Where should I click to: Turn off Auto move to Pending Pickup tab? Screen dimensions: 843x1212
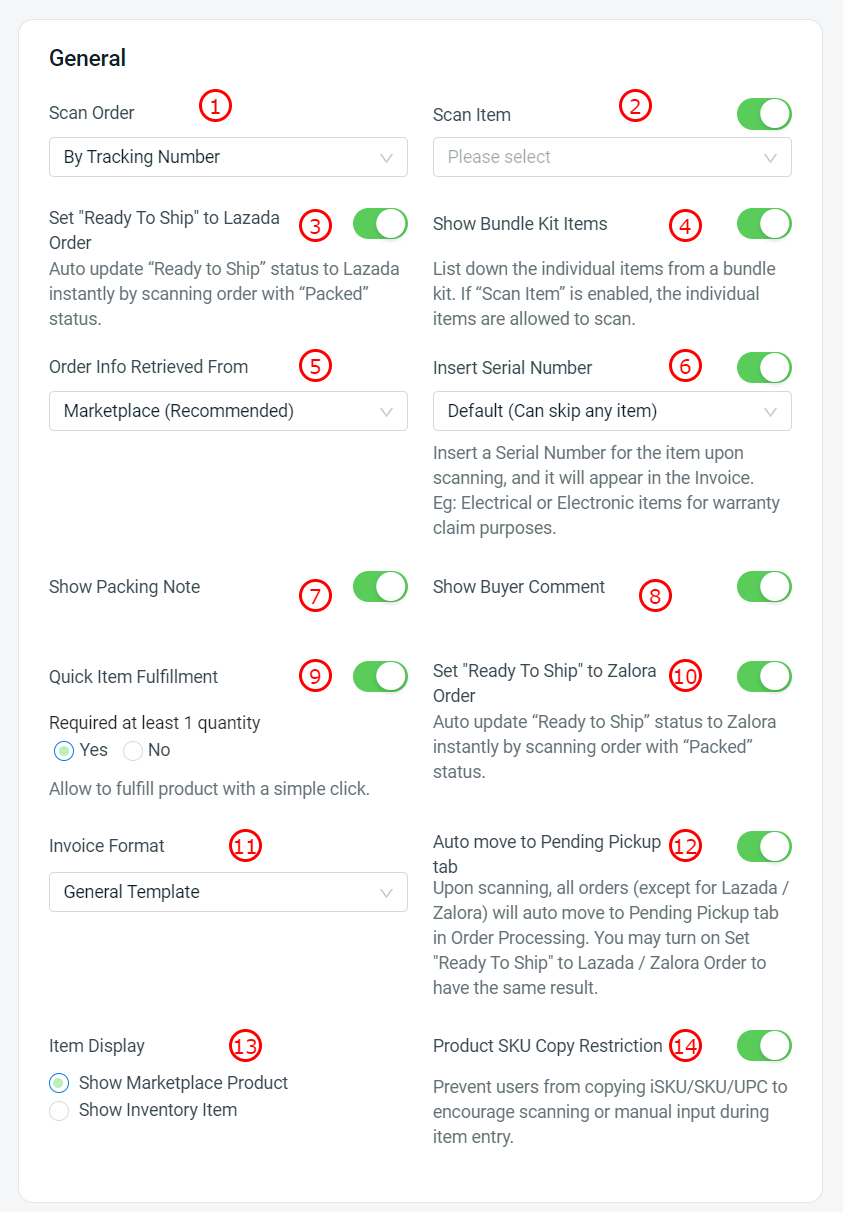(764, 847)
